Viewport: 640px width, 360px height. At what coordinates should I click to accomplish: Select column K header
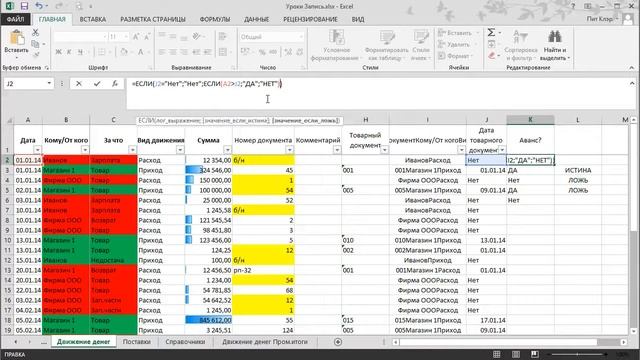(530, 120)
